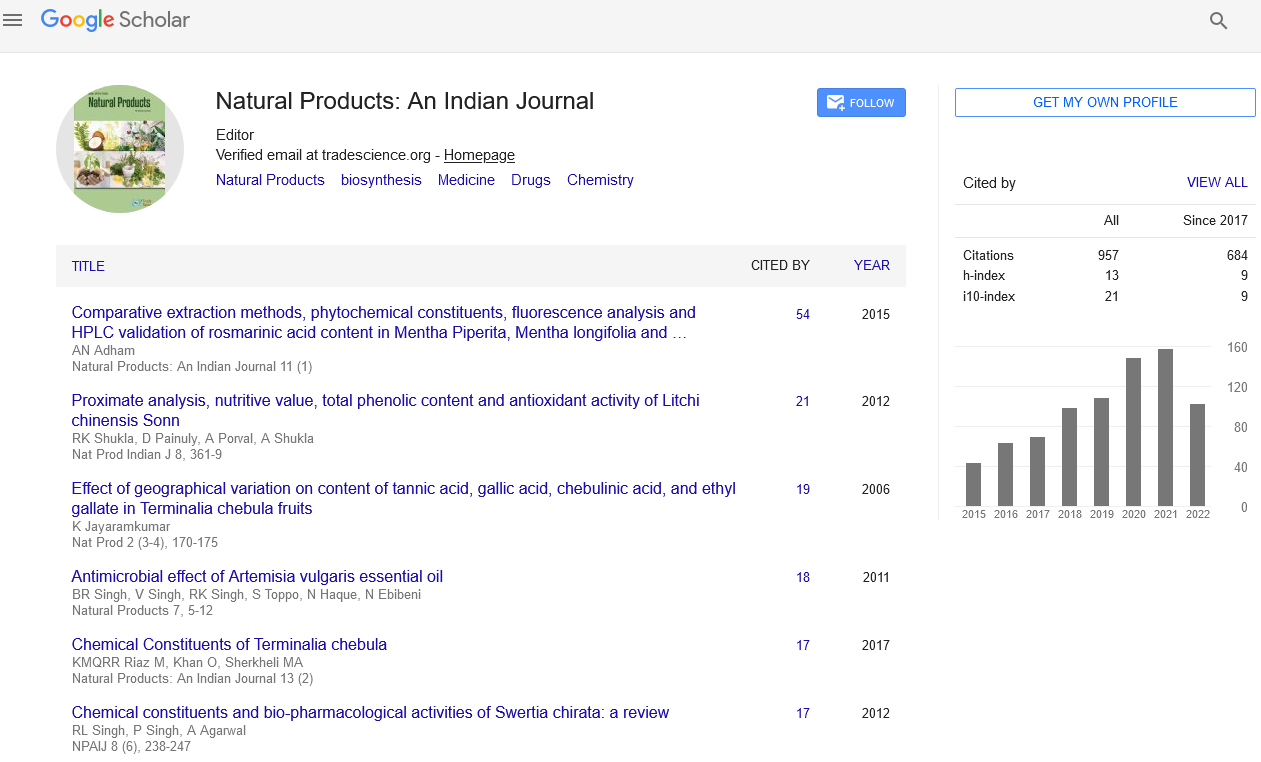Click 'Nat Prod Indian J 8, 361-9' text
1261x762 pixels.
coord(147,455)
